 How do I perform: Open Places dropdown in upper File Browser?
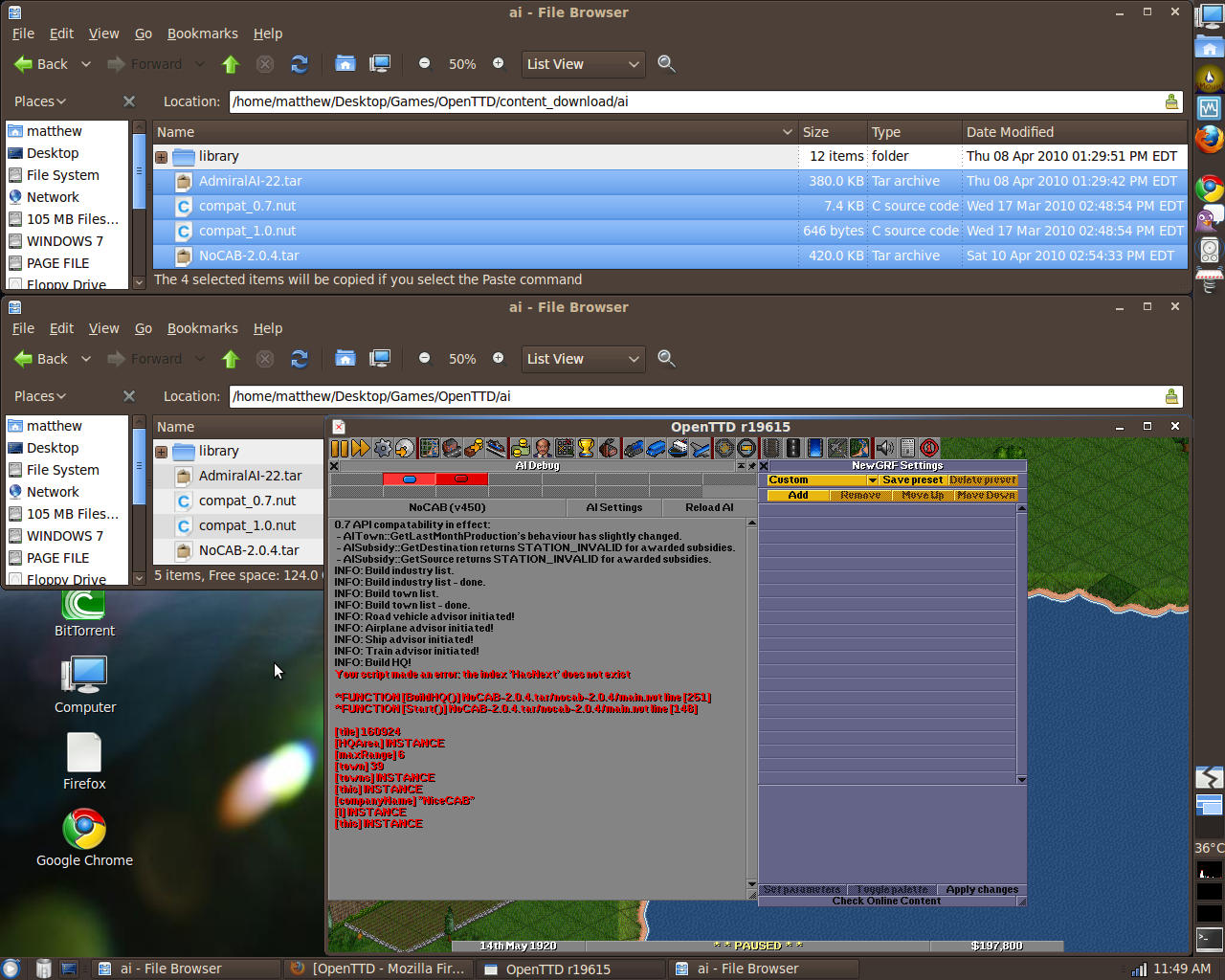tap(40, 101)
